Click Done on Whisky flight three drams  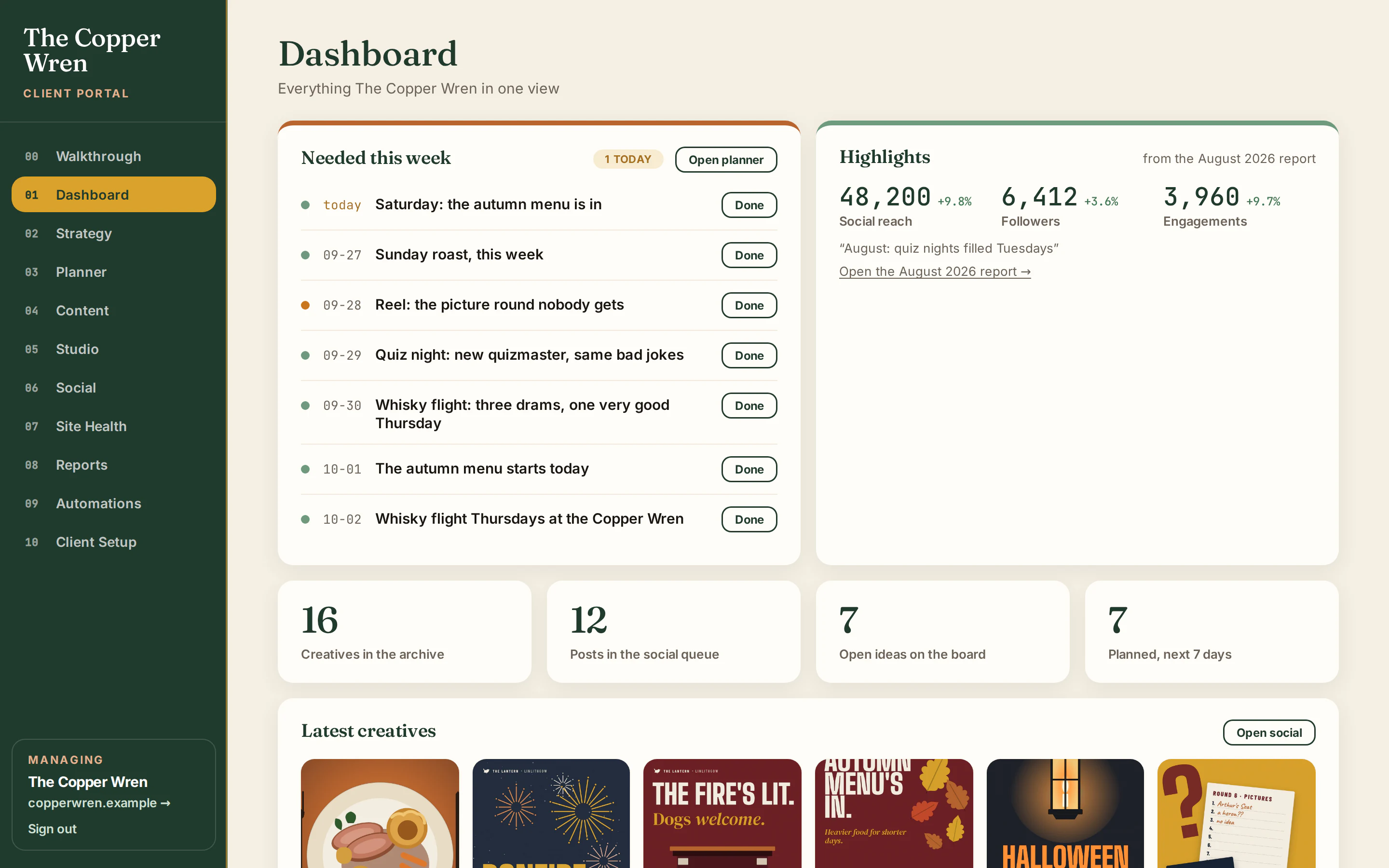749,405
